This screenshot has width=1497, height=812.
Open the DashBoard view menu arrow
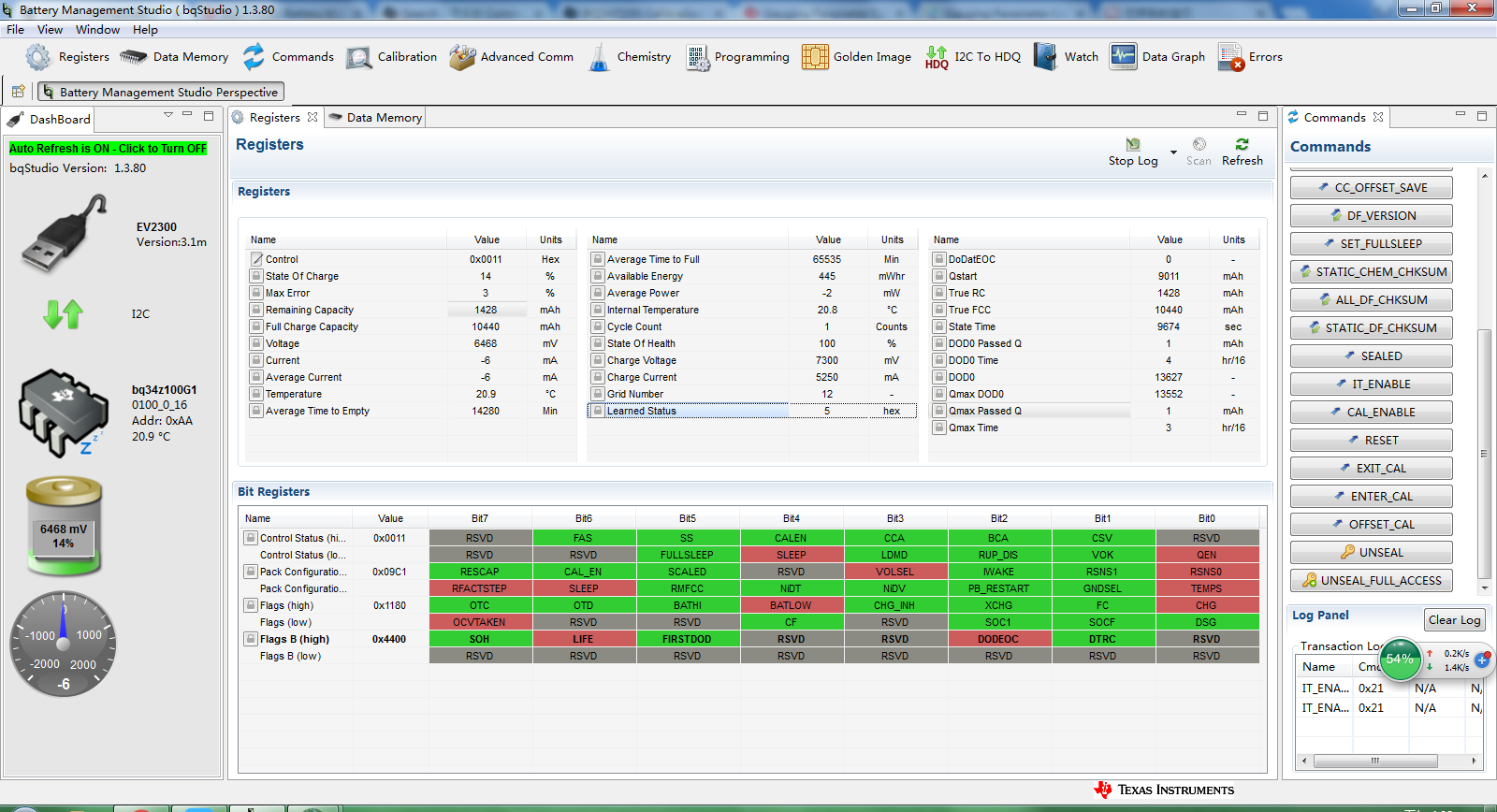168,115
